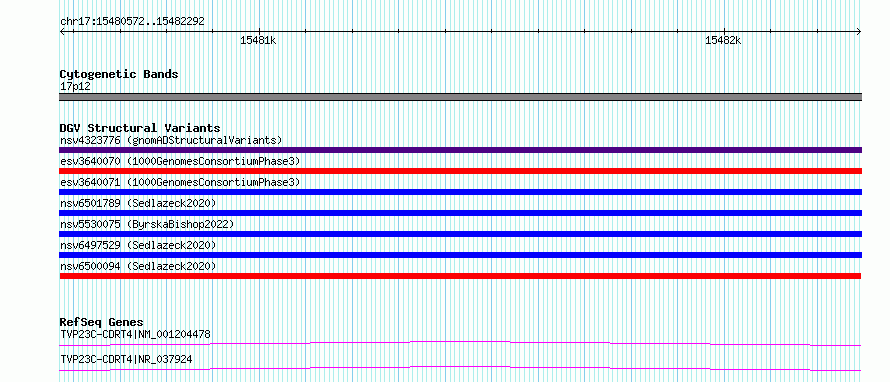The image size is (890, 382).
Task: Open the nsv6500094 Sedlazeck2020 label
Action: tap(138, 266)
